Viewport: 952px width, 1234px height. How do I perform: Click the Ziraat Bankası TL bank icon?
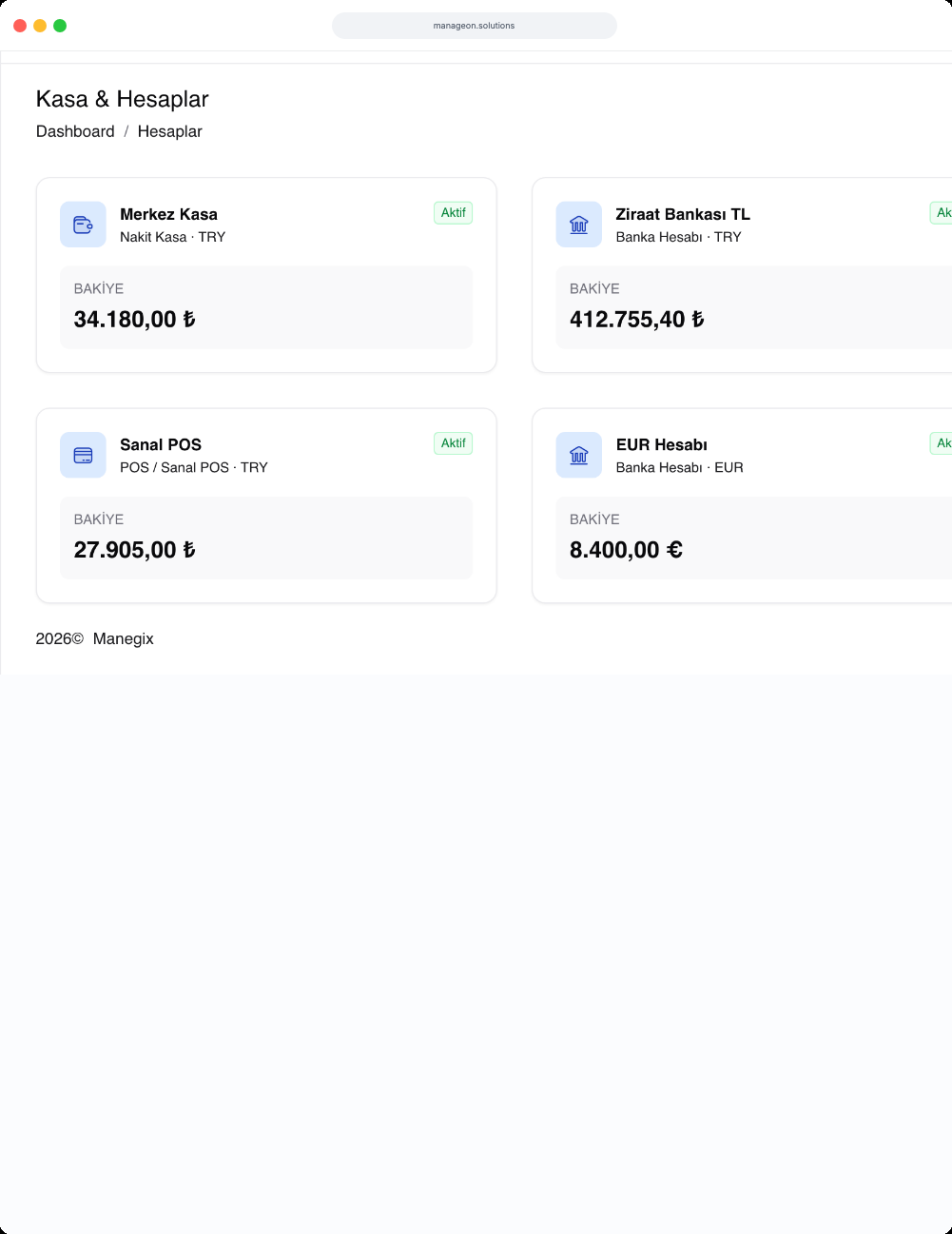[579, 225]
